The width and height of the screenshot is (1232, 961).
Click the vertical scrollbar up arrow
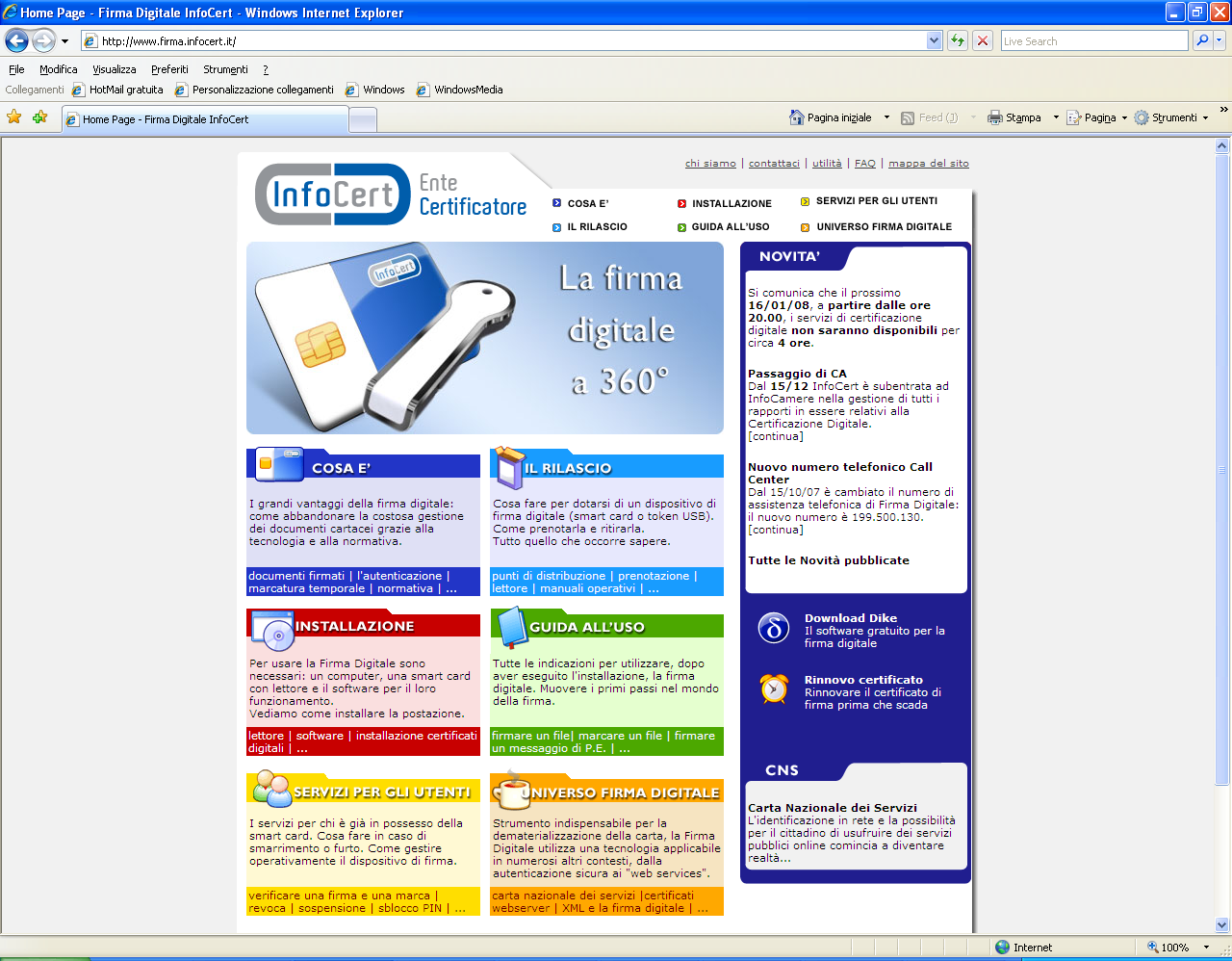tap(1222, 146)
